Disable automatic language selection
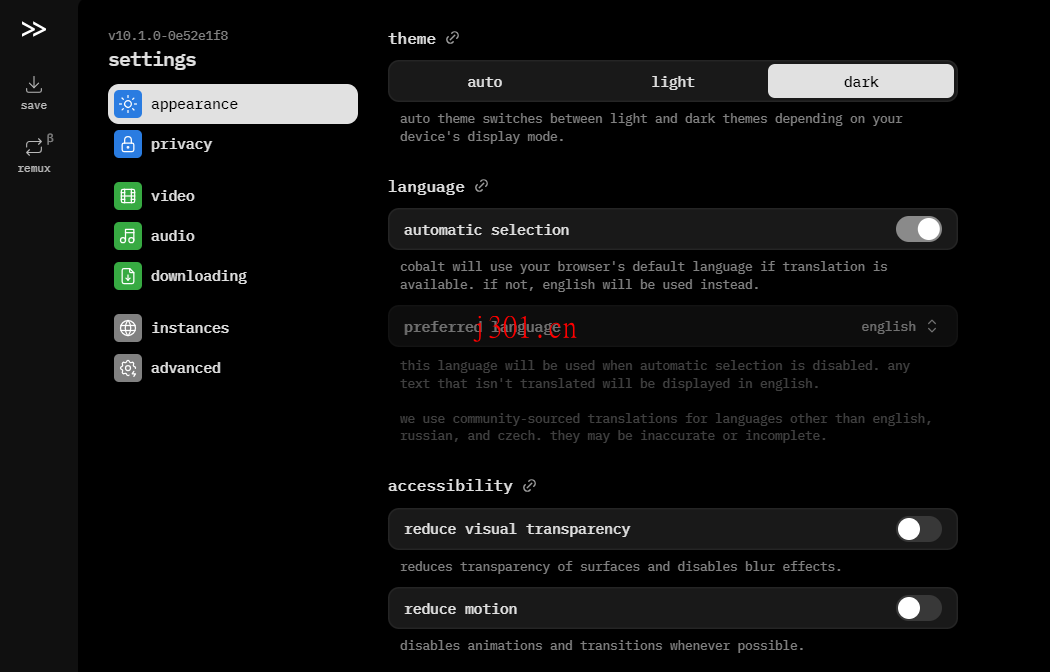1050x672 pixels. click(x=918, y=229)
